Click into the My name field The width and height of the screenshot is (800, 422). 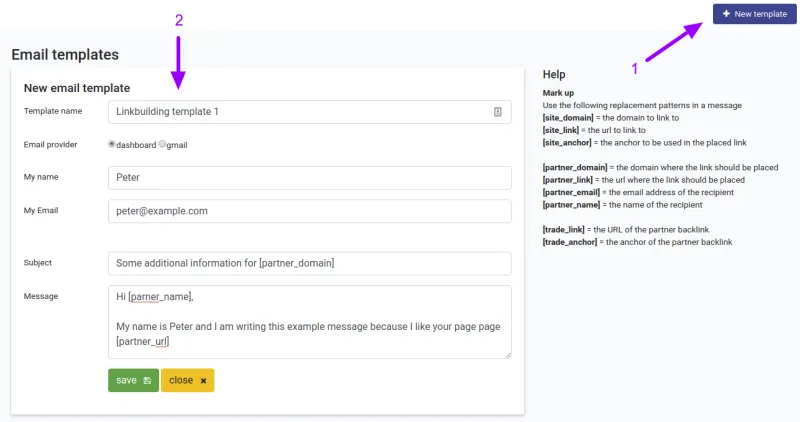(x=310, y=178)
